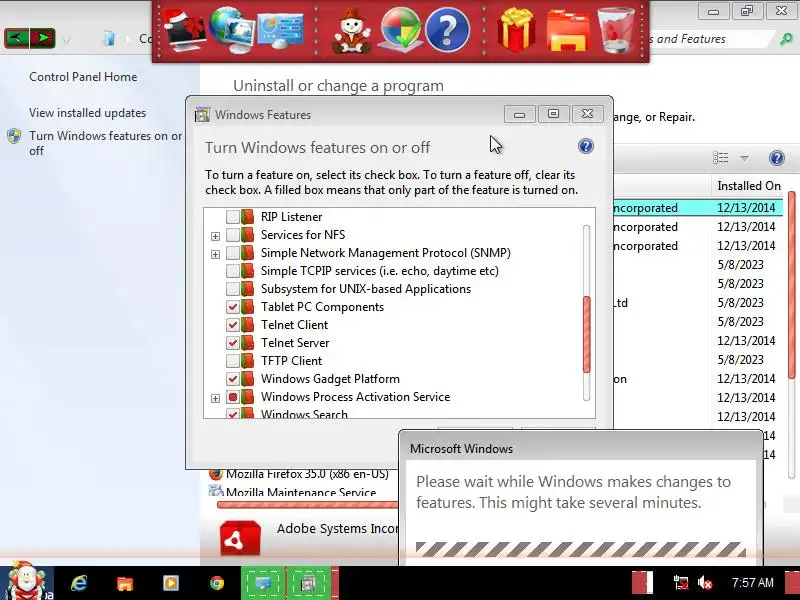Open the Recycle Bin icon in dock
This screenshot has width=800, height=600.
(x=616, y=30)
